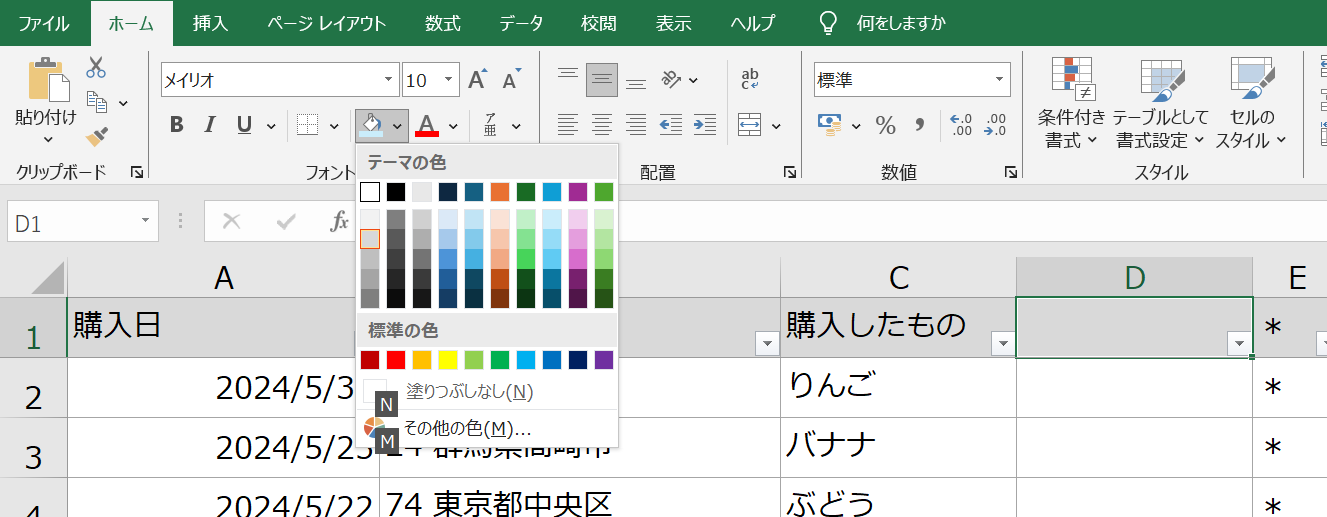The width and height of the screenshot is (1327, 517).
Task: Increase font size with large A icon
Action: 477,80
